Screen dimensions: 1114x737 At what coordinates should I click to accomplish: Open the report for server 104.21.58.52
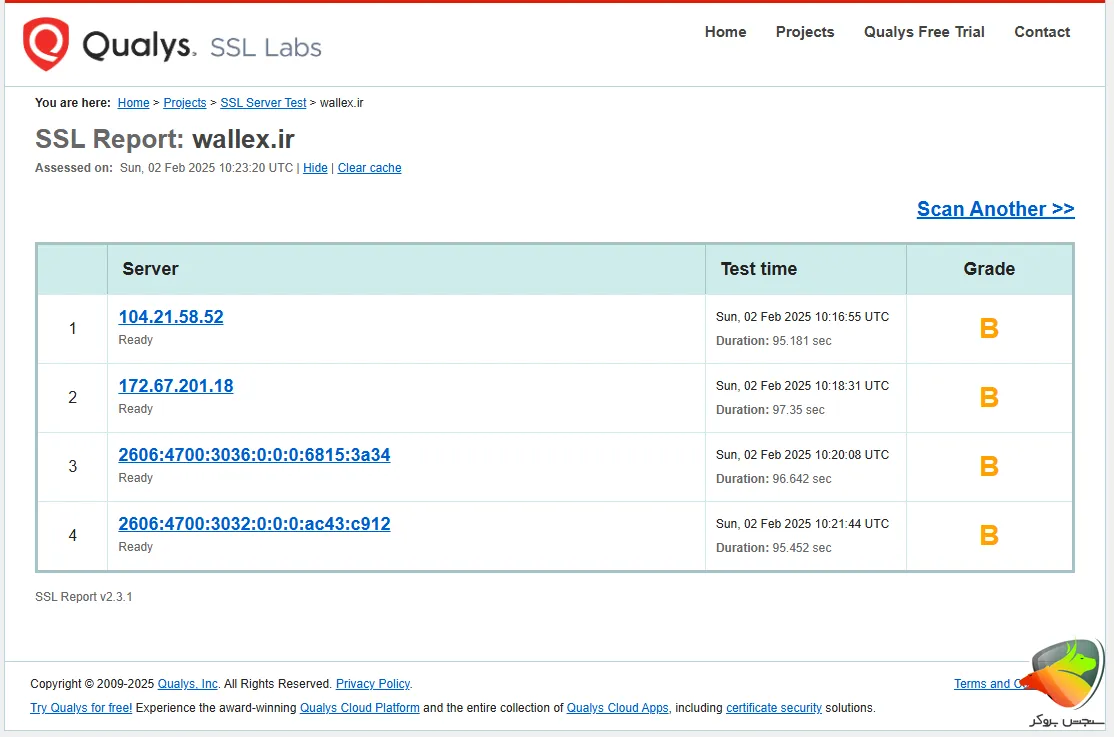click(170, 316)
